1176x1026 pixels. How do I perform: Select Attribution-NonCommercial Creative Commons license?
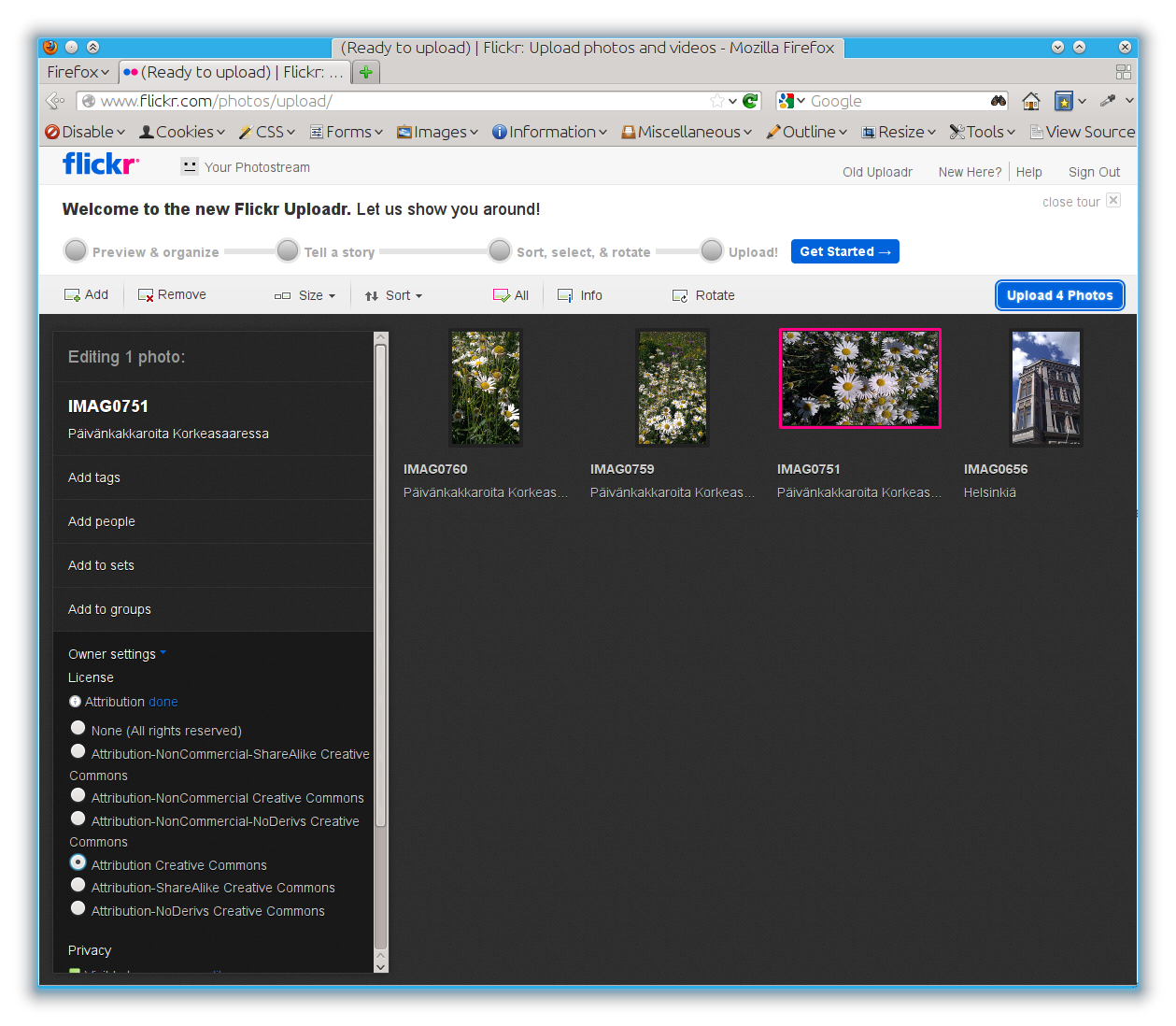coord(78,795)
